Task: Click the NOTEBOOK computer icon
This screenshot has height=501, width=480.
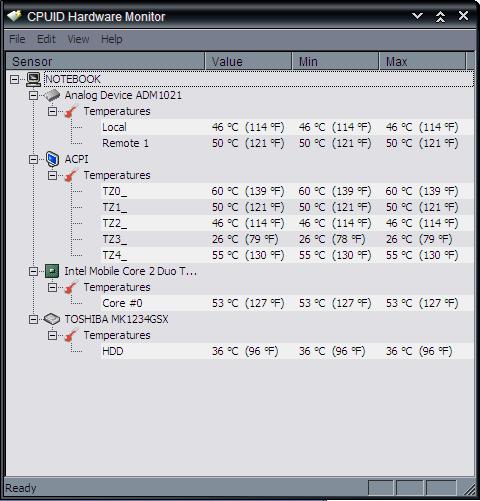Action: click(33, 79)
